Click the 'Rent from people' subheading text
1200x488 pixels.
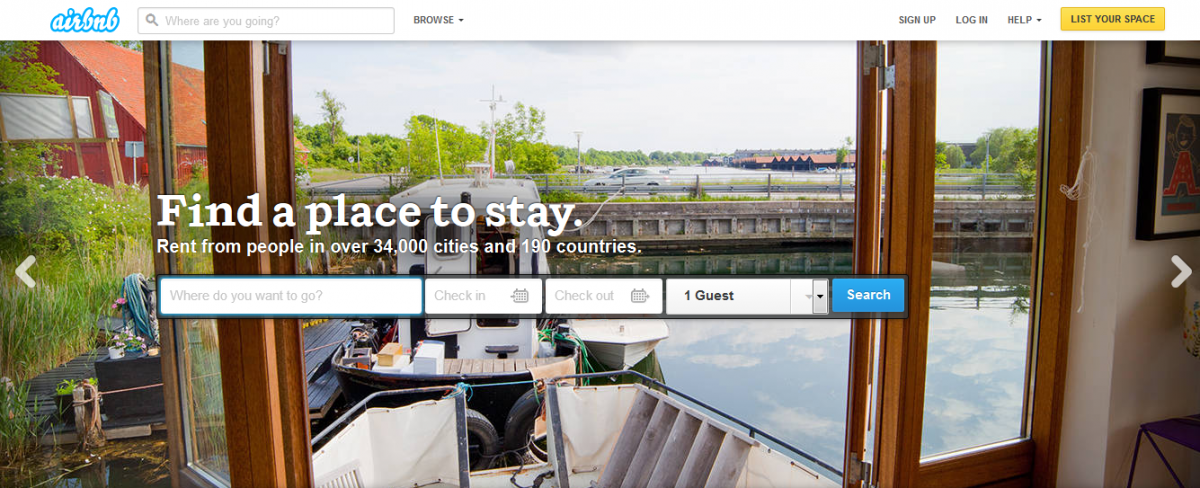[x=399, y=246]
